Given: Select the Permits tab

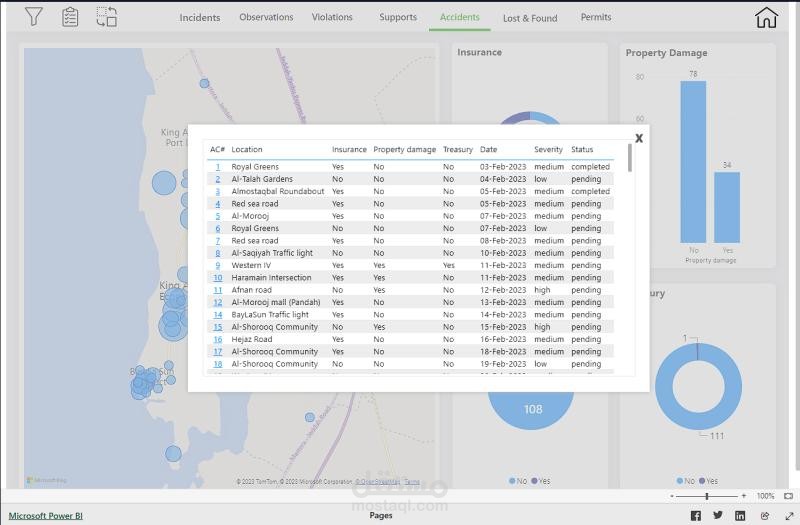Looking at the screenshot, I should pyautogui.click(x=595, y=17).
